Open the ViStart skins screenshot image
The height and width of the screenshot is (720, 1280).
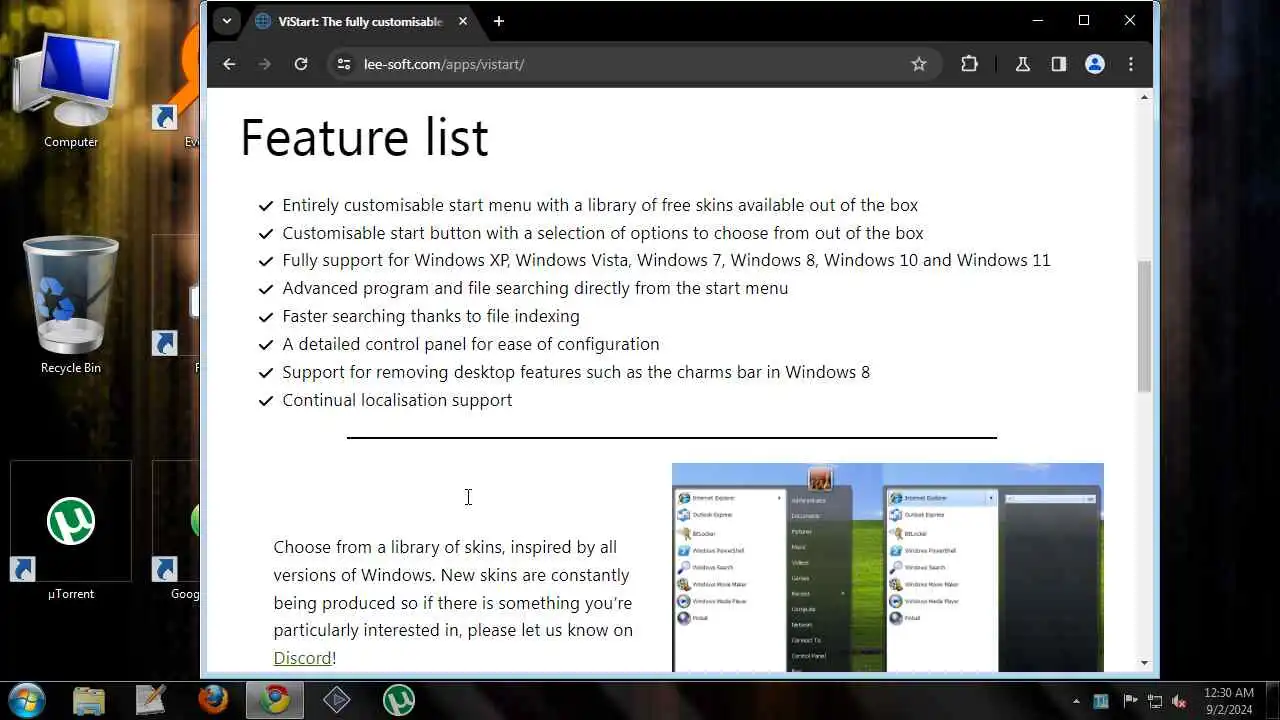(888, 567)
